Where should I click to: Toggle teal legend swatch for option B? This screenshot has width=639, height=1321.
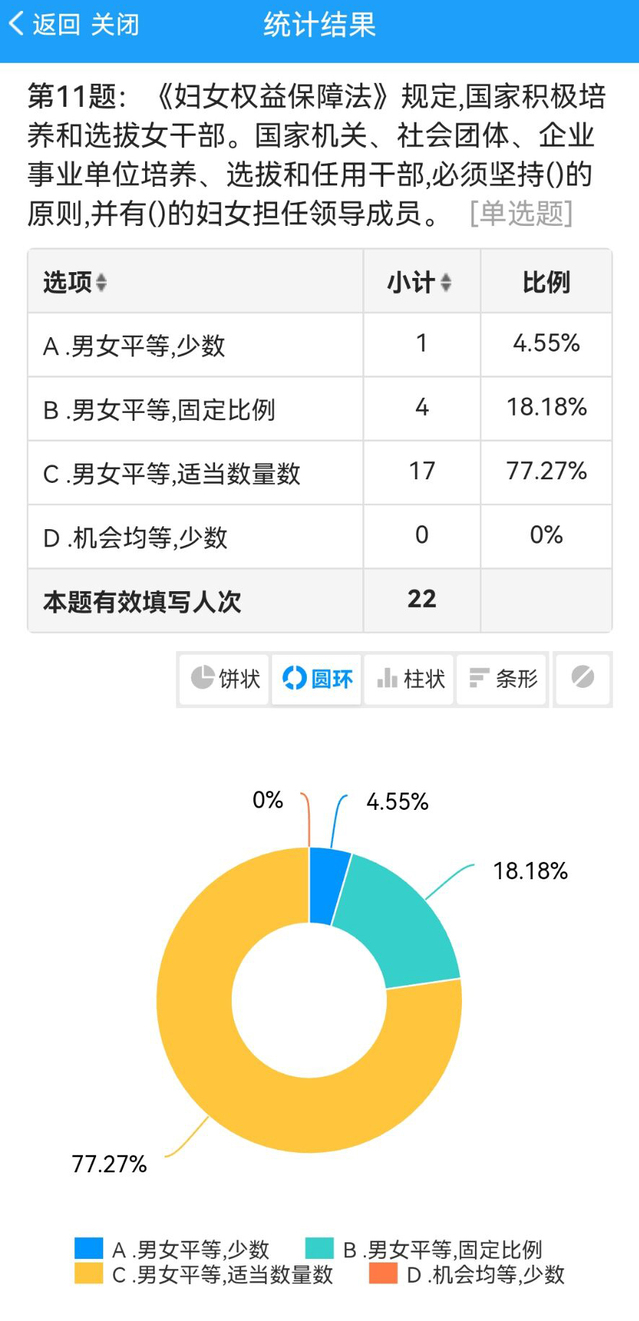(319, 1248)
